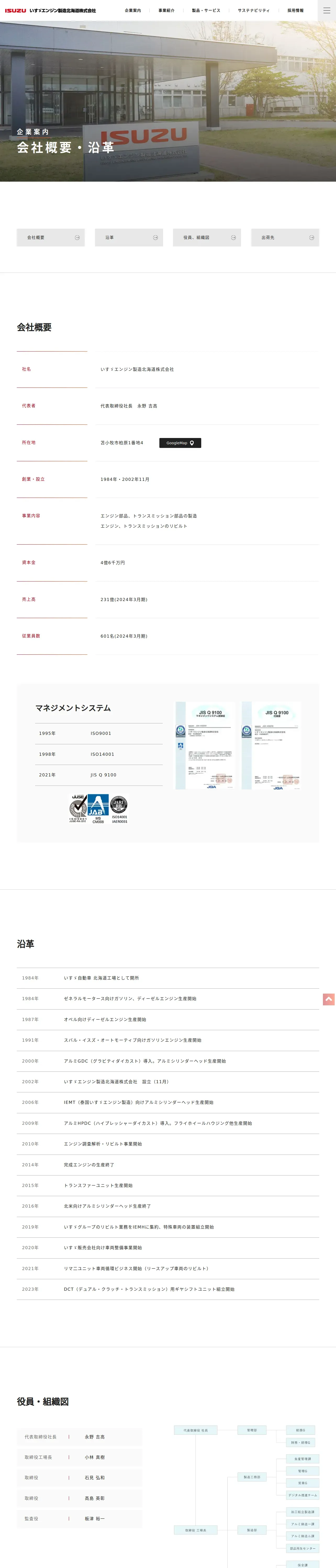Click the 1984年・2002年11月 founding date
The height and width of the screenshot is (1568, 336).
pos(125,479)
